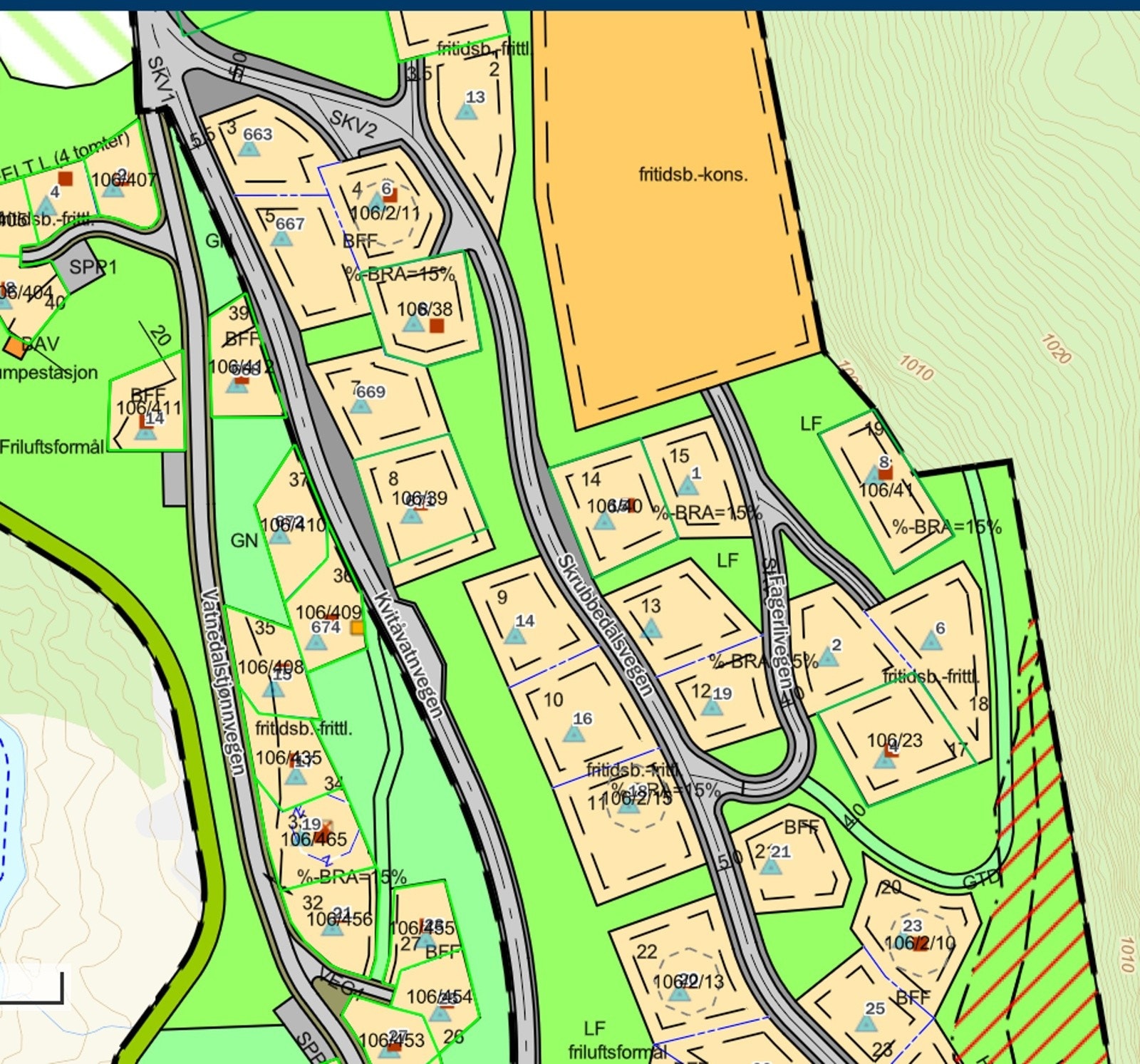The height and width of the screenshot is (1064, 1140).
Task: Click the red square marker on parcel 106/2/11
Action: pyautogui.click(x=390, y=195)
